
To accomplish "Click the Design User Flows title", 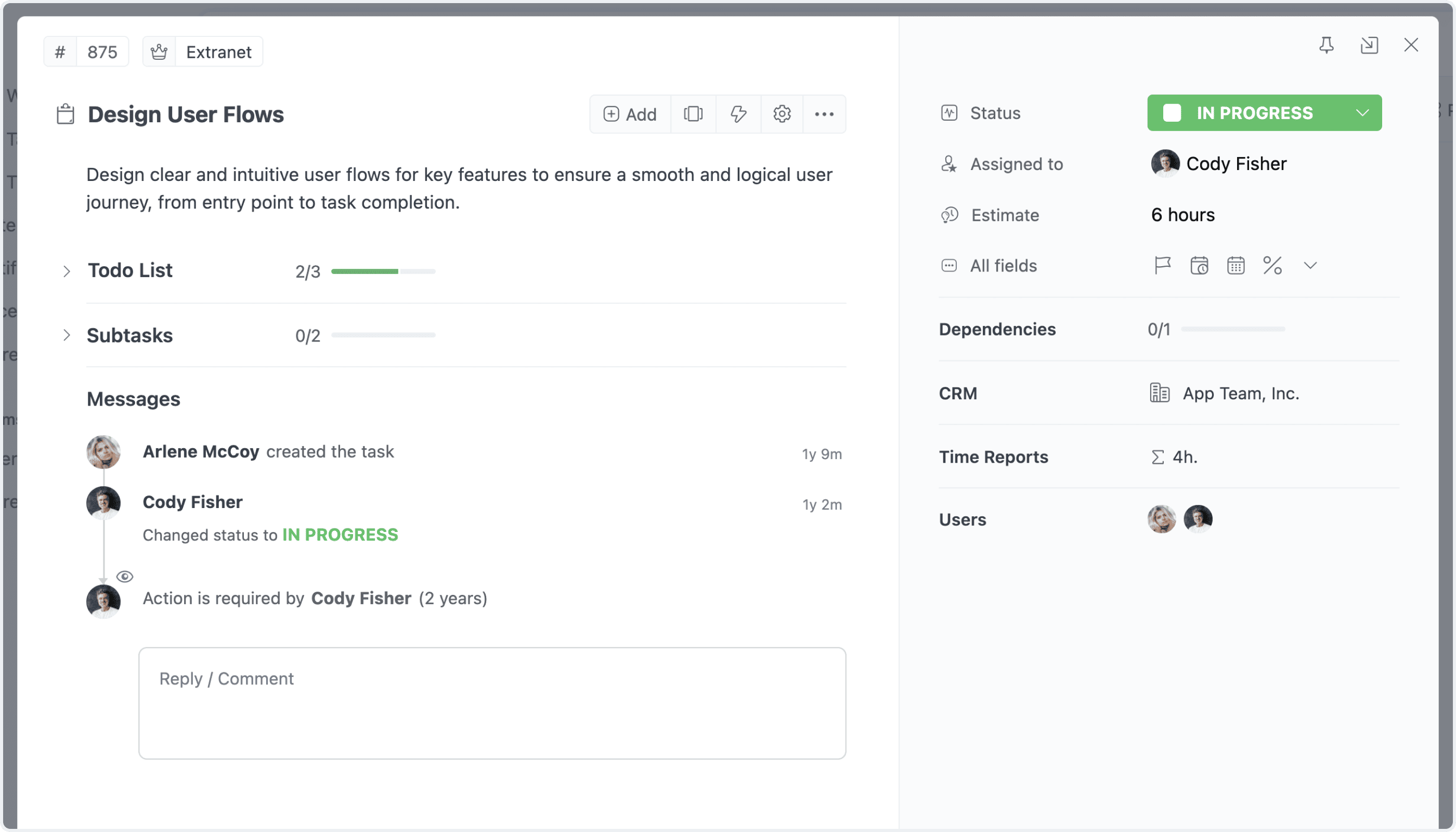I will 186,114.
